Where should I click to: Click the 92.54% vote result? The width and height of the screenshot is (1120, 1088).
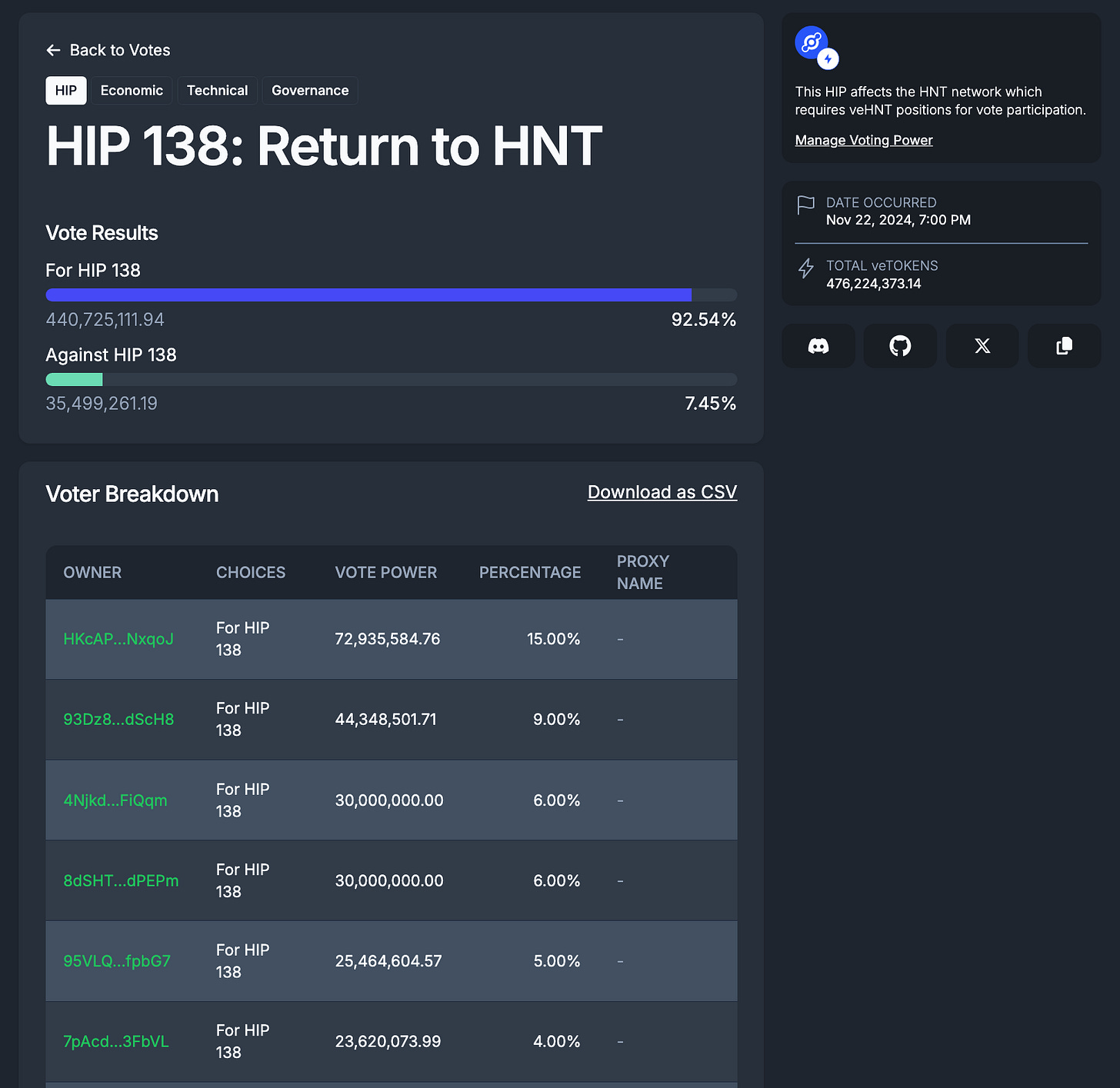click(x=704, y=320)
